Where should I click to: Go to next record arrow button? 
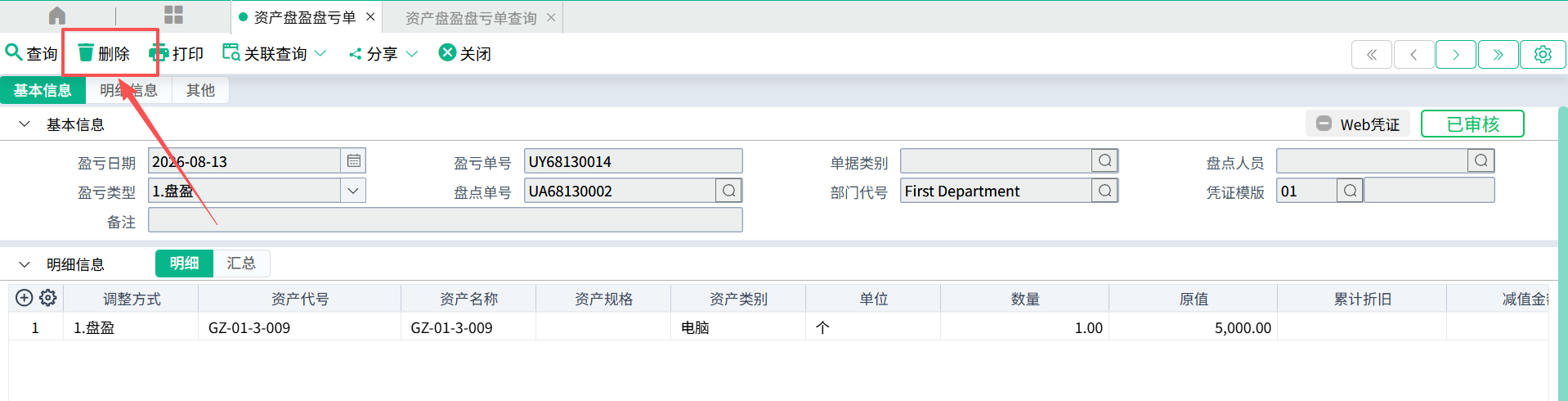(x=1456, y=54)
